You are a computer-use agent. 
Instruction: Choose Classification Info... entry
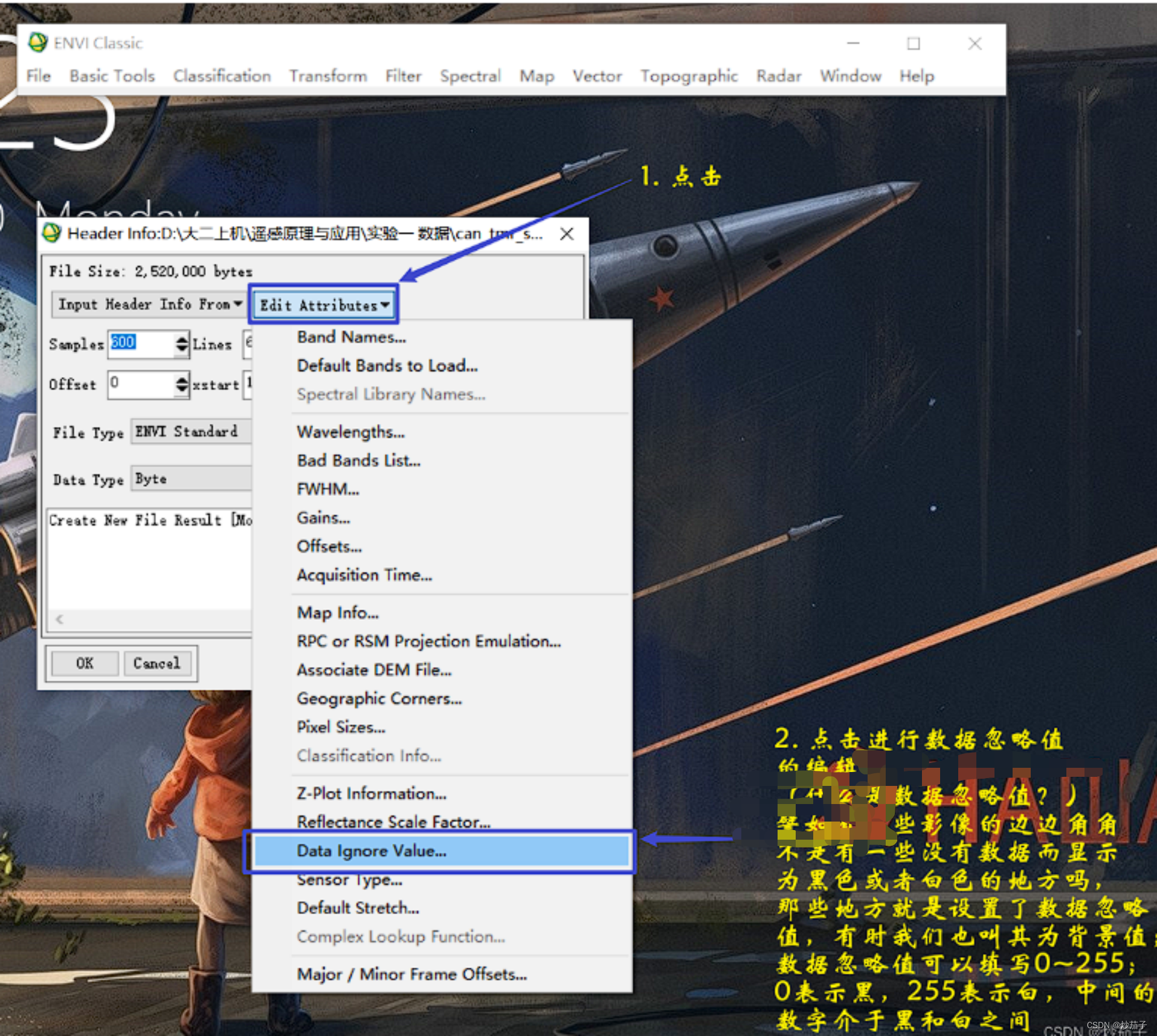point(369,756)
